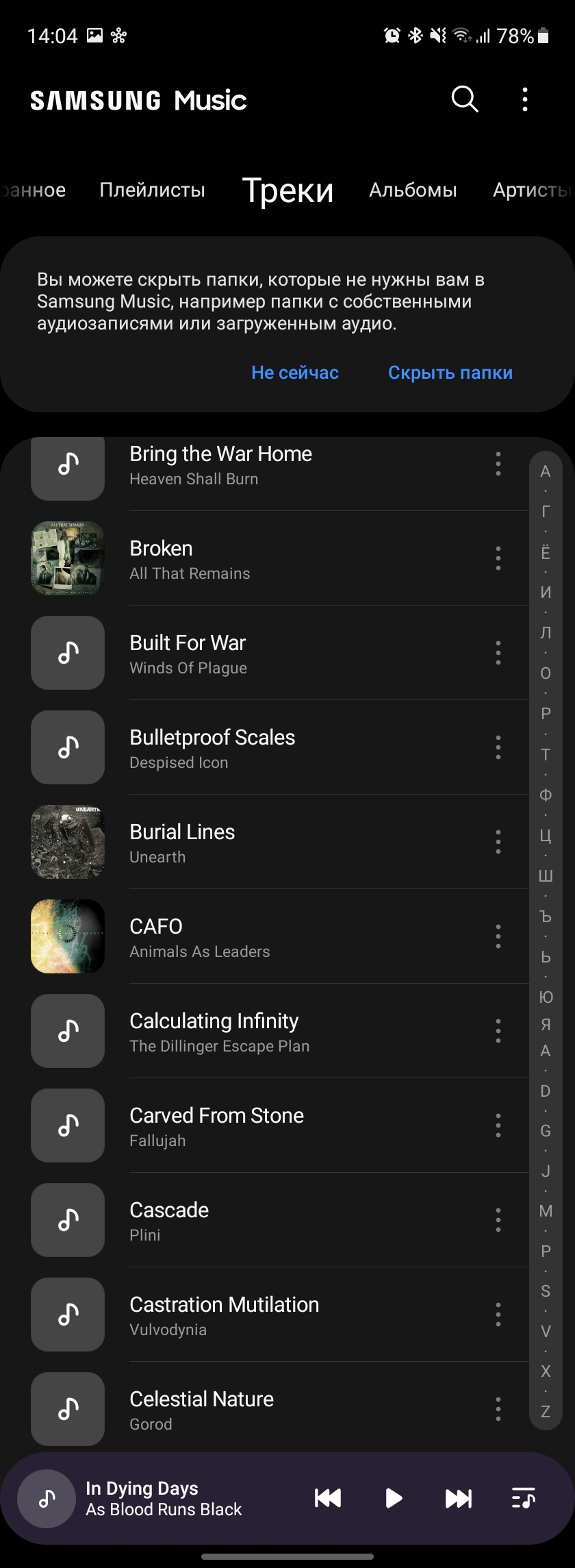Tap the CAFO album cover
This screenshot has height=1568, width=575.
point(68,936)
